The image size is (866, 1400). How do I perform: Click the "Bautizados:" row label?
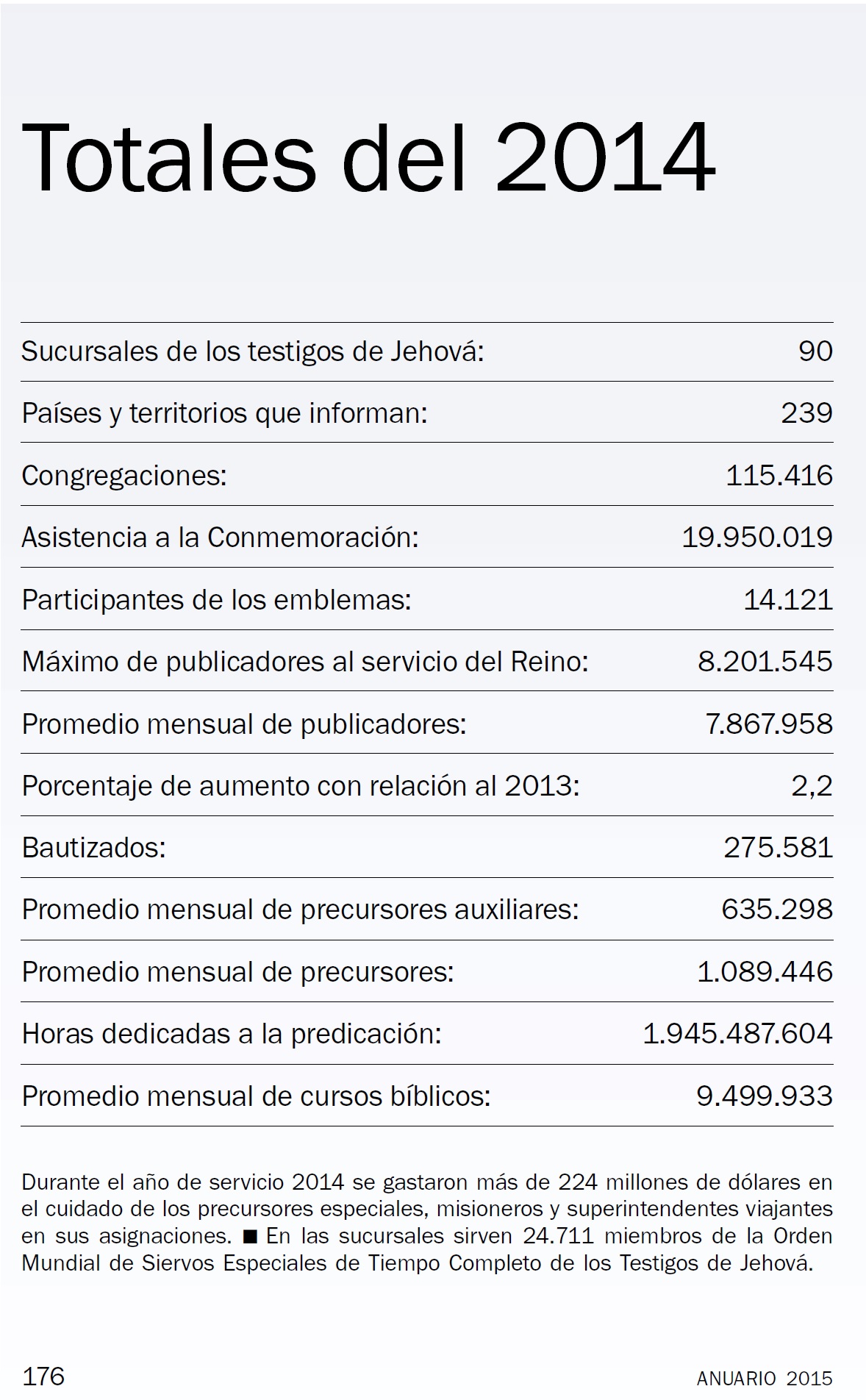tap(94, 848)
